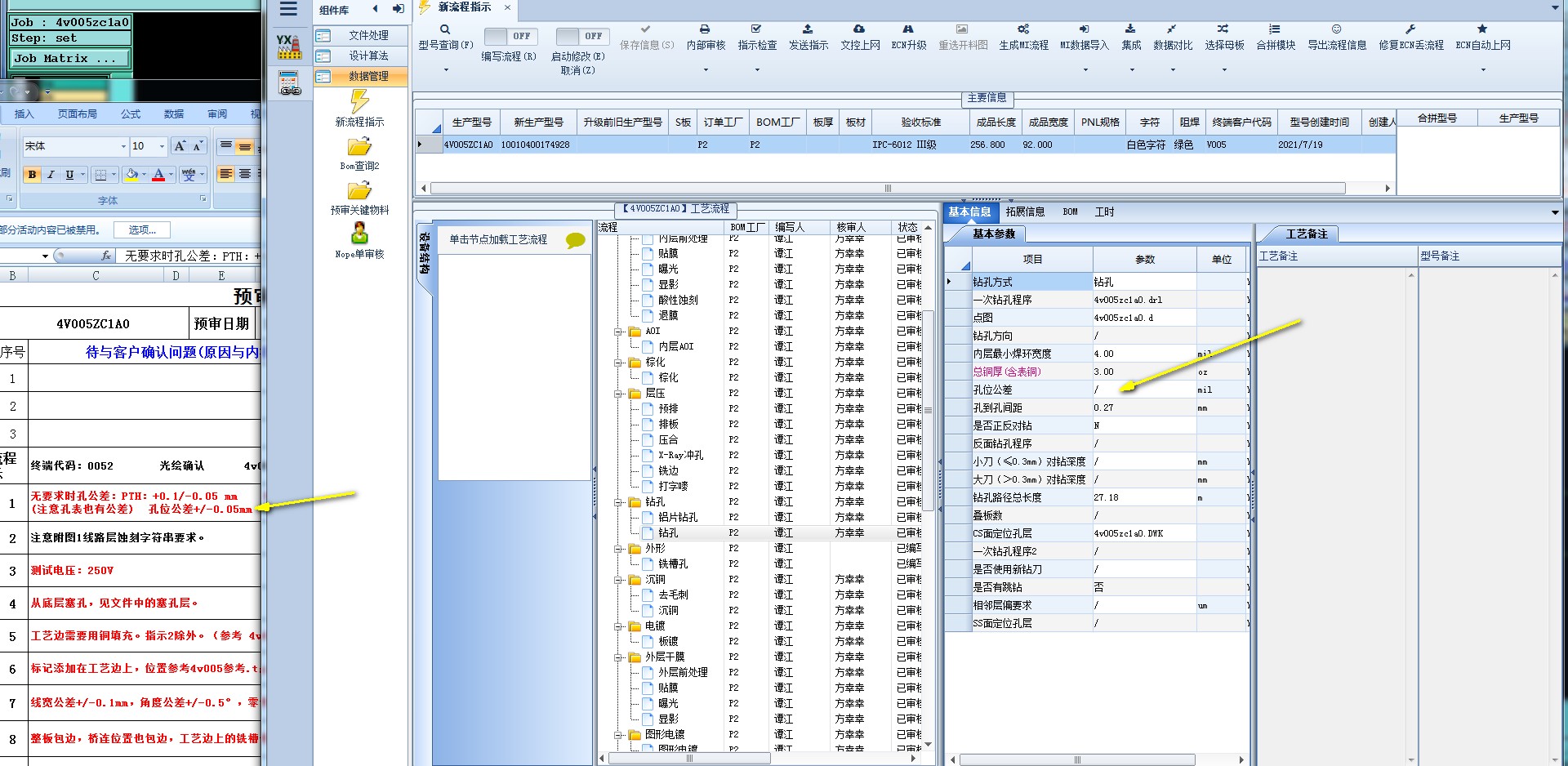
Task: Click the Excel formula bar
Action: click(x=189, y=256)
